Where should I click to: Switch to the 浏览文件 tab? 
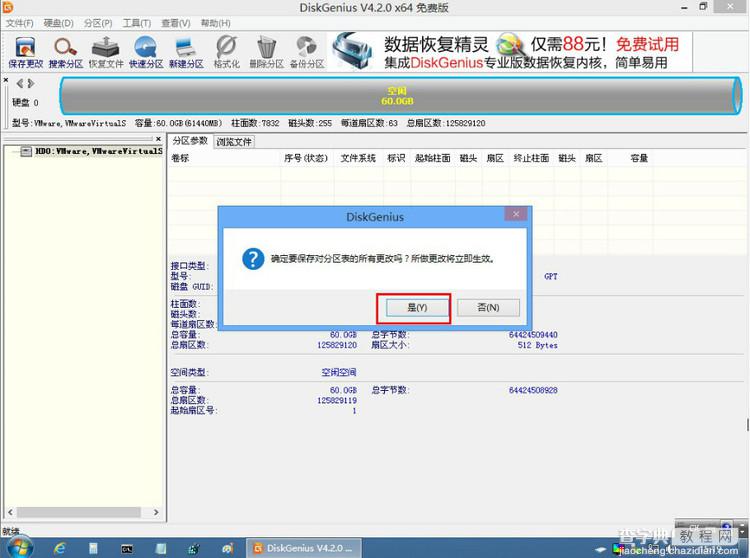point(233,142)
